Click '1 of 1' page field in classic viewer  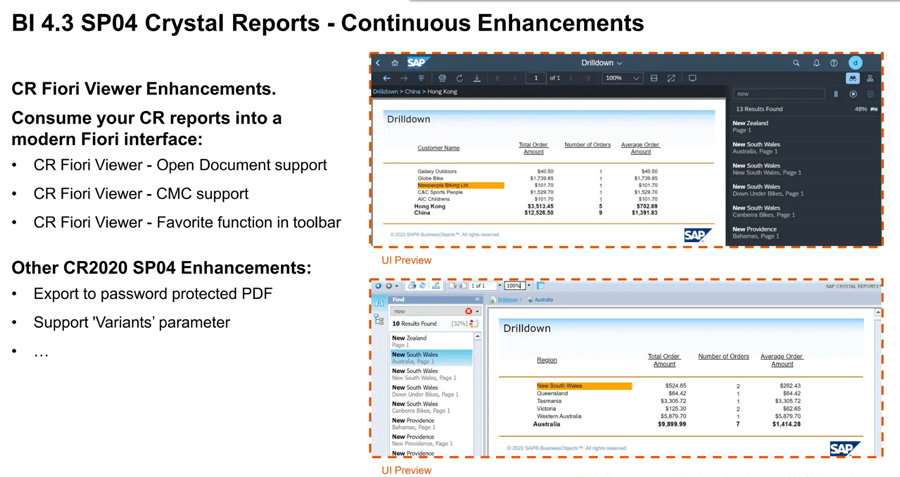tap(482, 285)
